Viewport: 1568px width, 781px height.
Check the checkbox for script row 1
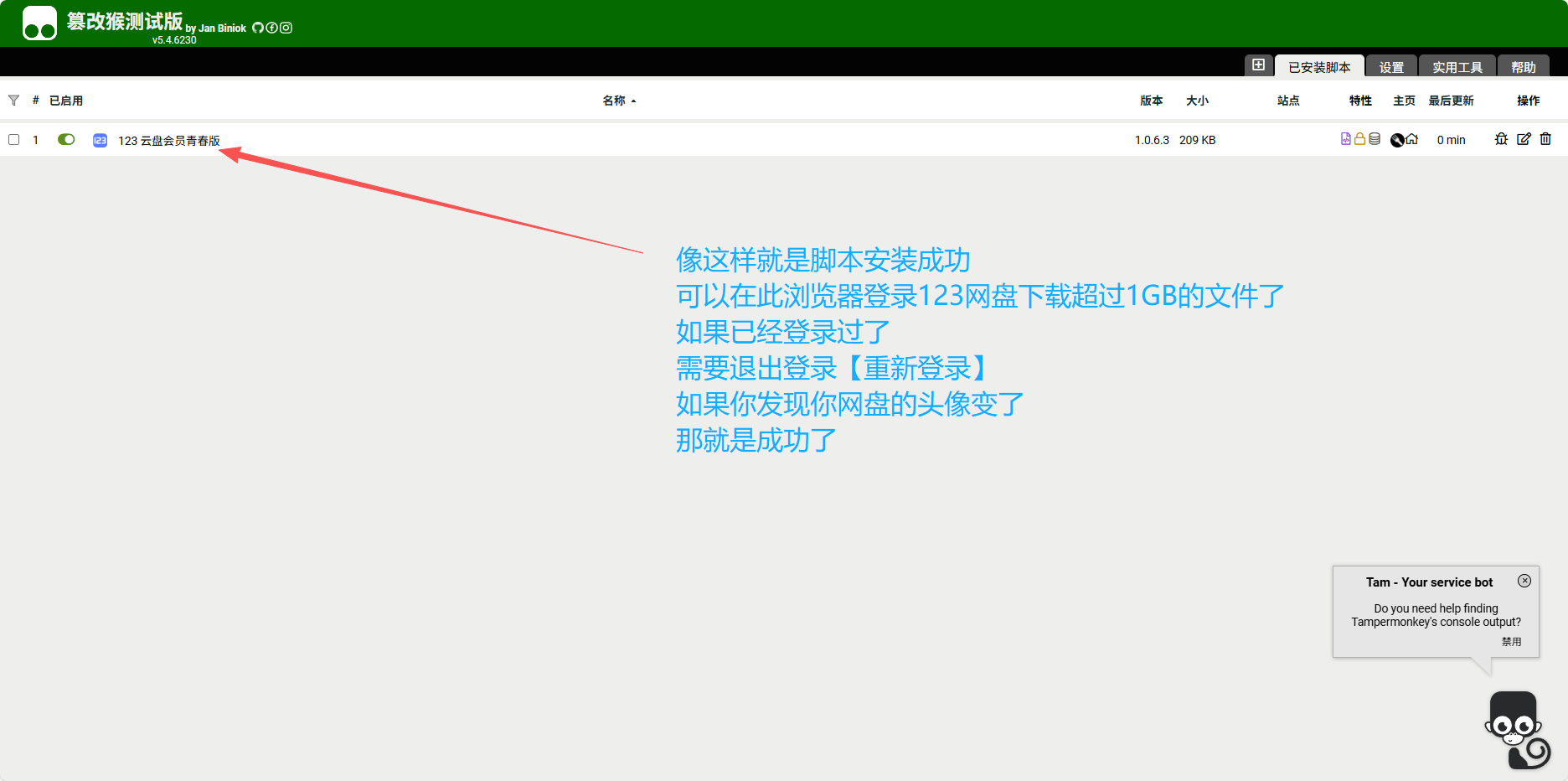(x=13, y=139)
